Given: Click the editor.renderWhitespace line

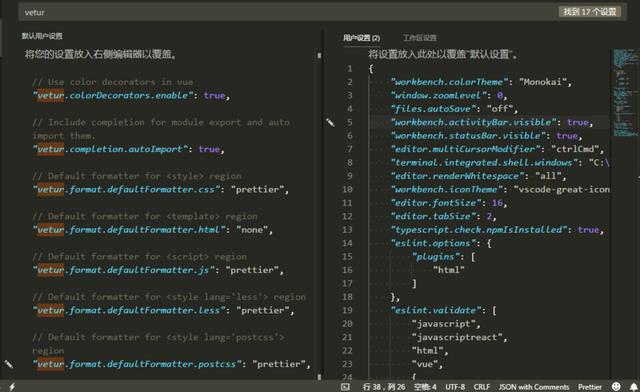Looking at the screenshot, I should (478, 176).
